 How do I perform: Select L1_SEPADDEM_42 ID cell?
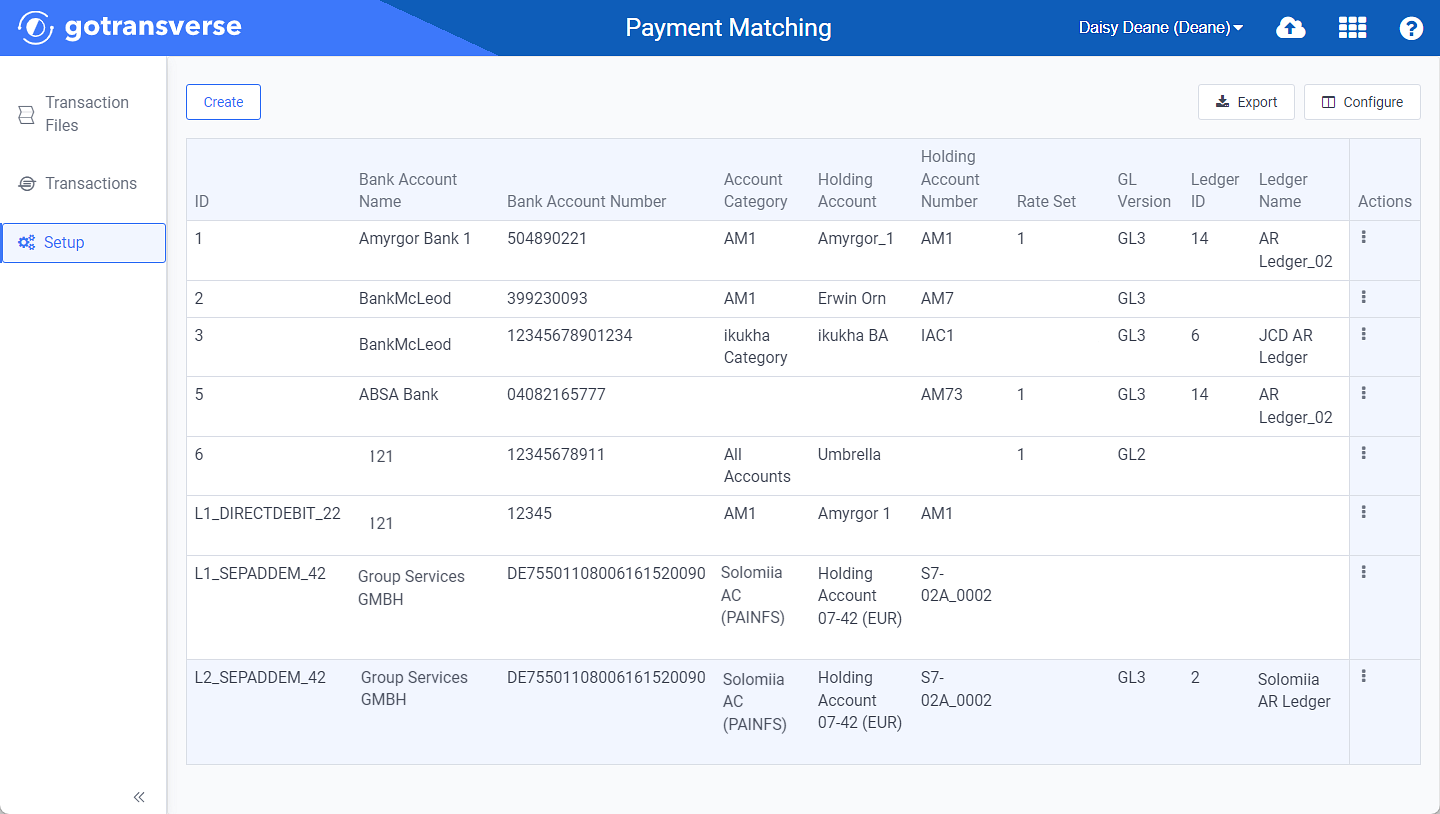260,573
